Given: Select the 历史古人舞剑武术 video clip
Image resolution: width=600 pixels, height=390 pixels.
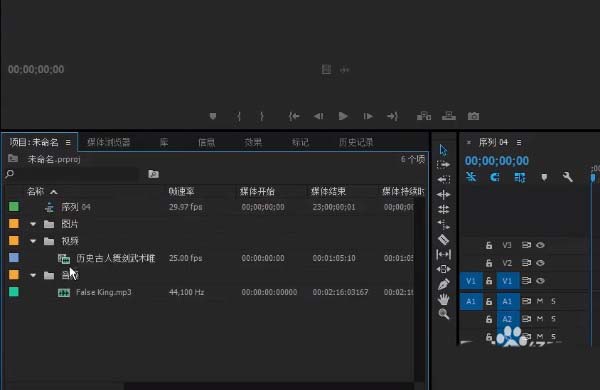Looking at the screenshot, I should [x=115, y=258].
